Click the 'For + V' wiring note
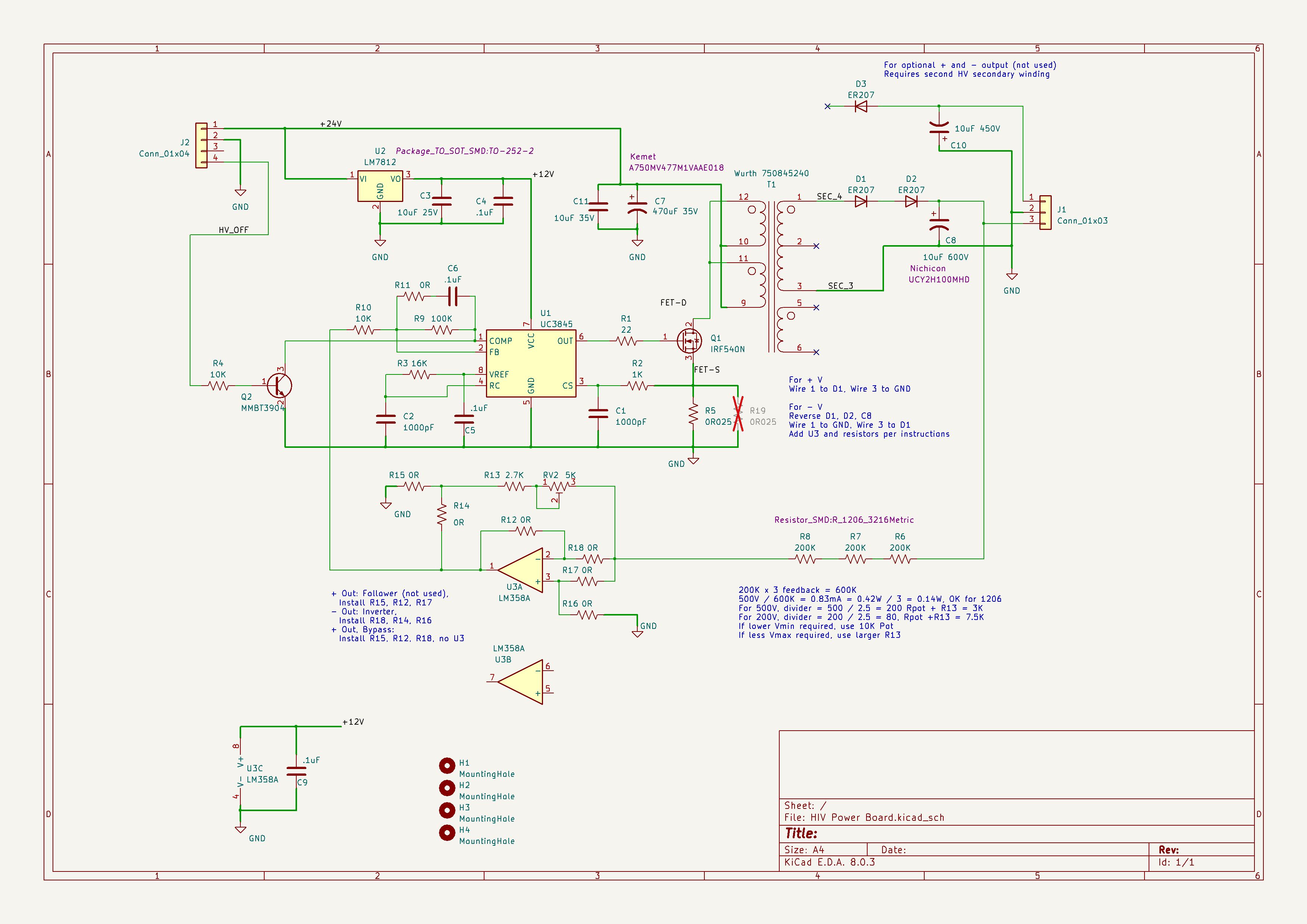1307x924 pixels. tap(849, 384)
